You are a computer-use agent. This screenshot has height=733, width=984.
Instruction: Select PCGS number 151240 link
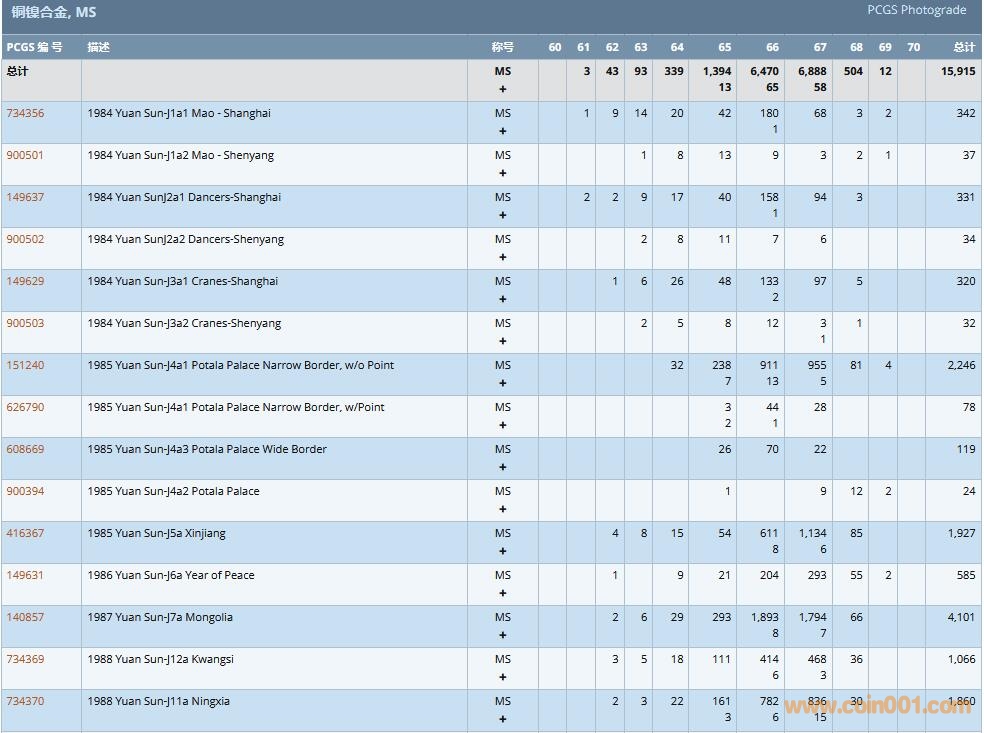[x=25, y=365]
